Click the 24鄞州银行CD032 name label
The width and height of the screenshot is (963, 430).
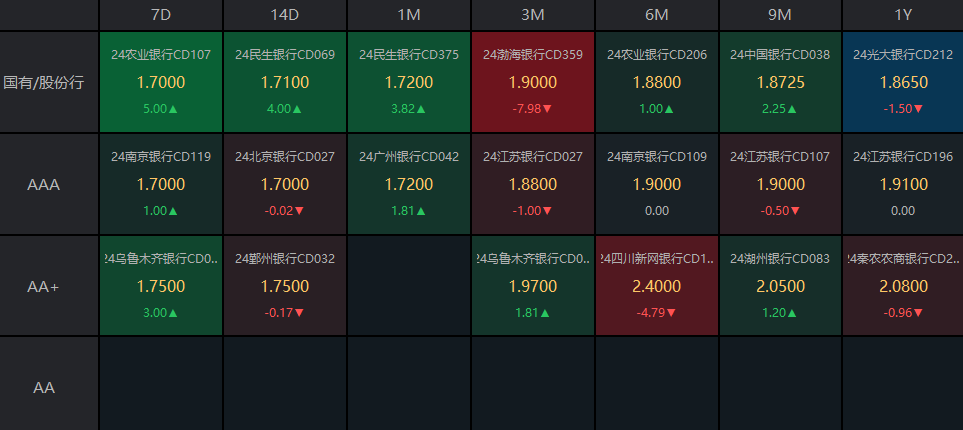pyautogui.click(x=285, y=259)
